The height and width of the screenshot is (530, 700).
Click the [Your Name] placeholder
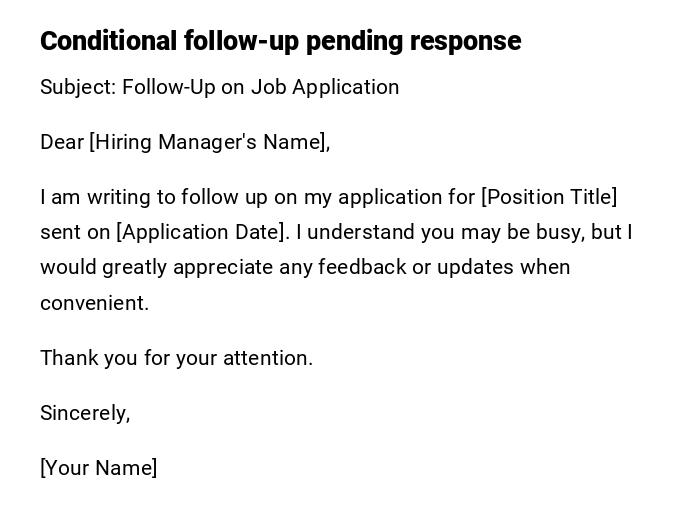tap(98, 468)
